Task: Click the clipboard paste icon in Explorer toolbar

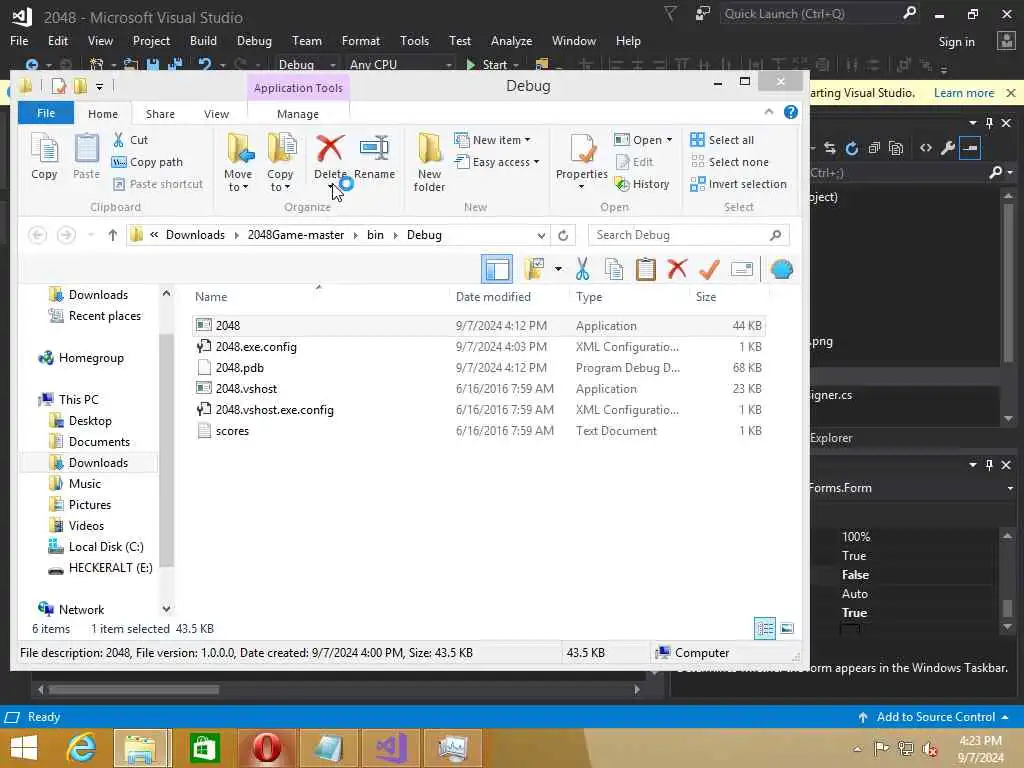Action: pos(645,269)
